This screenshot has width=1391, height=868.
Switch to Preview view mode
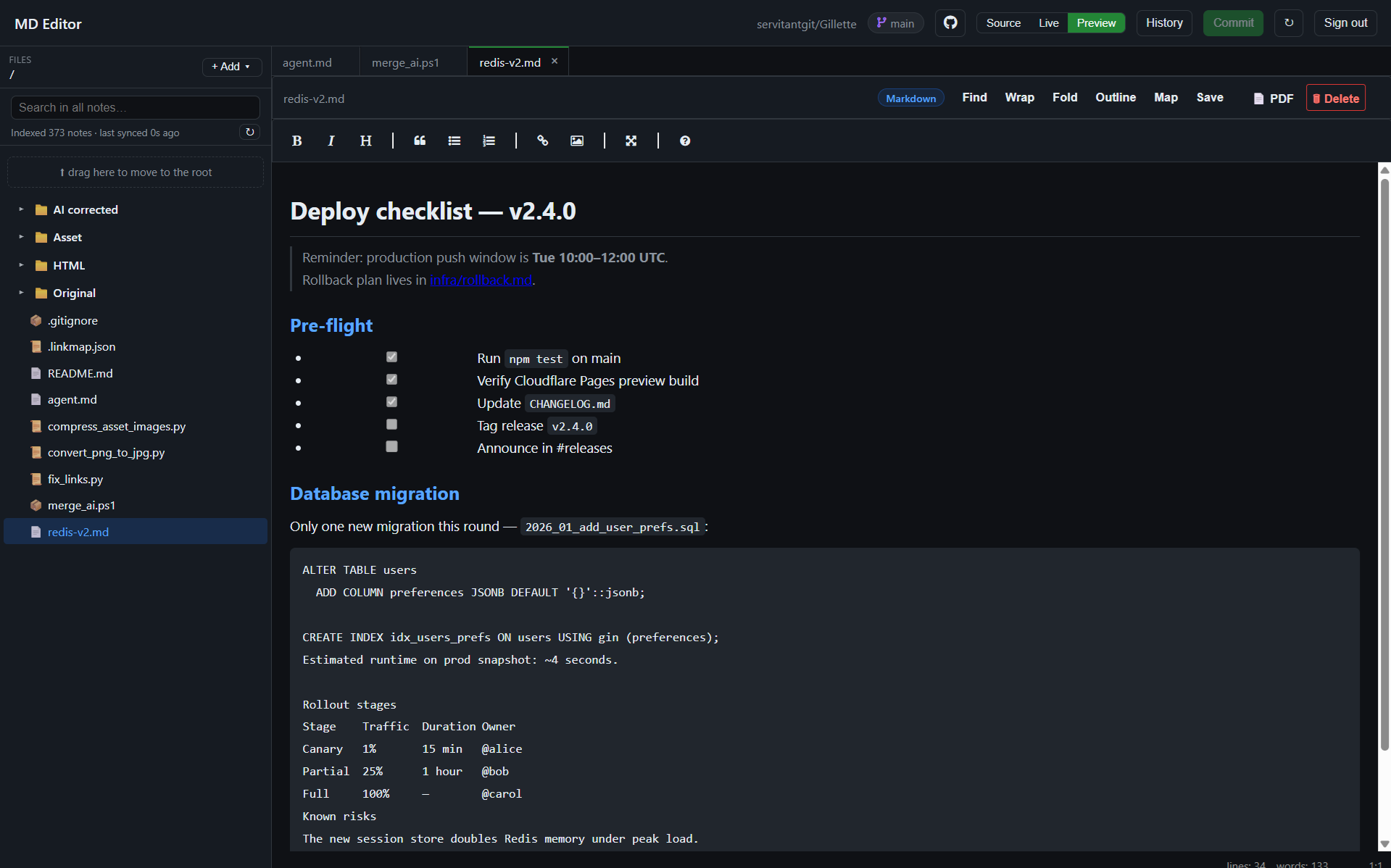(x=1096, y=23)
